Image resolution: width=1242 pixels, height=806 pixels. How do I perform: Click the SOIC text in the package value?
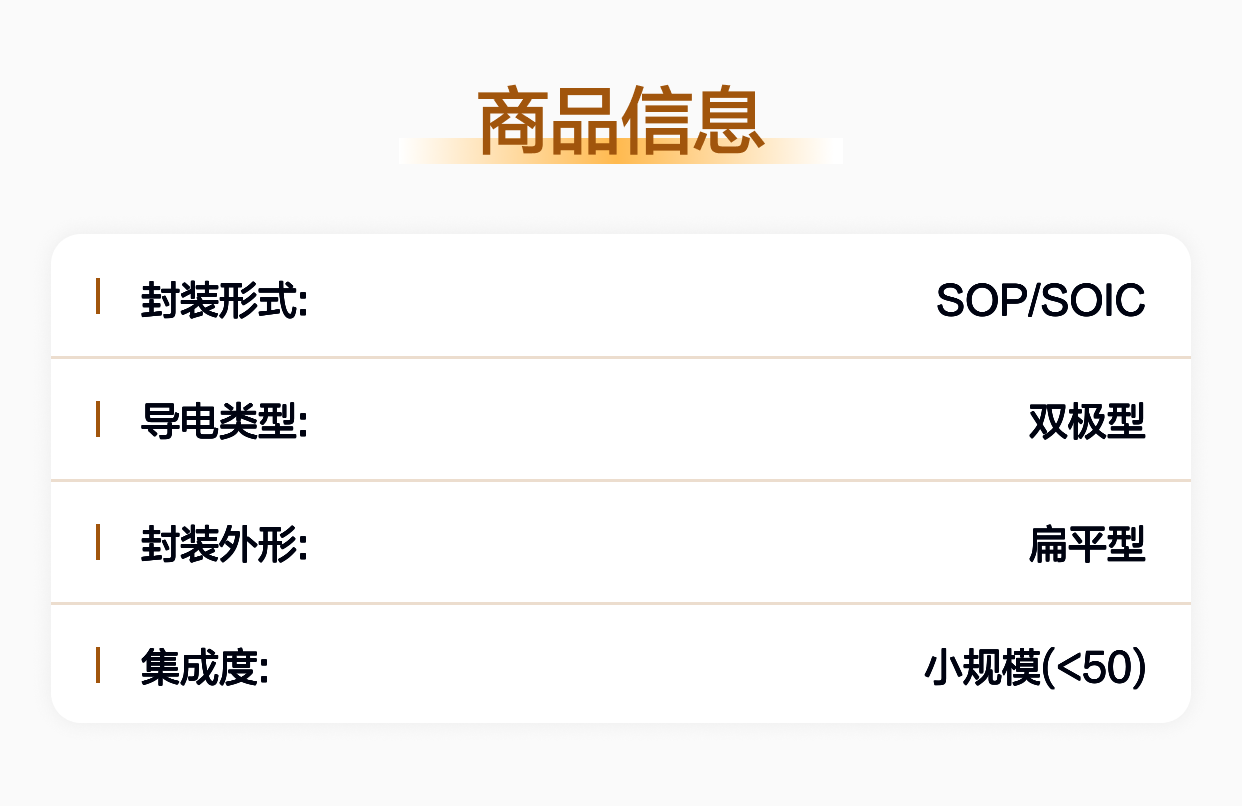pos(1093,300)
